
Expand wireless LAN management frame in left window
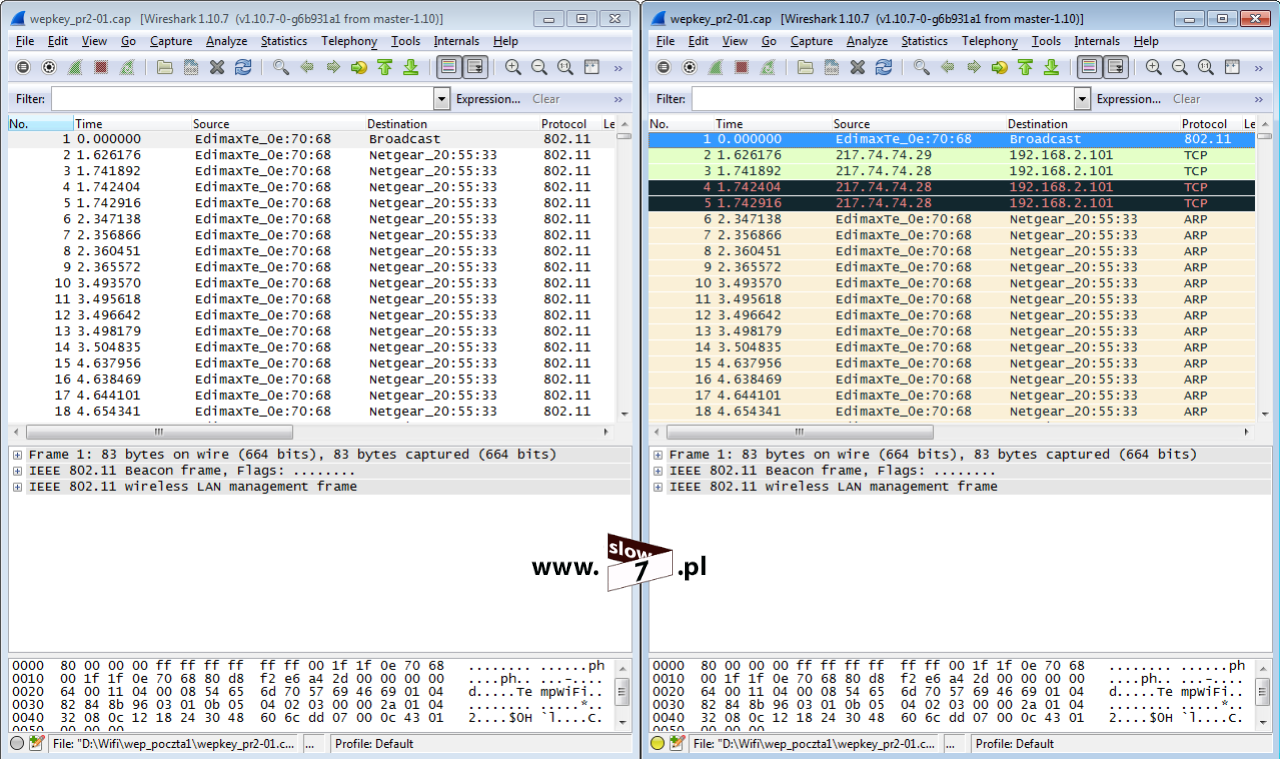coord(18,487)
